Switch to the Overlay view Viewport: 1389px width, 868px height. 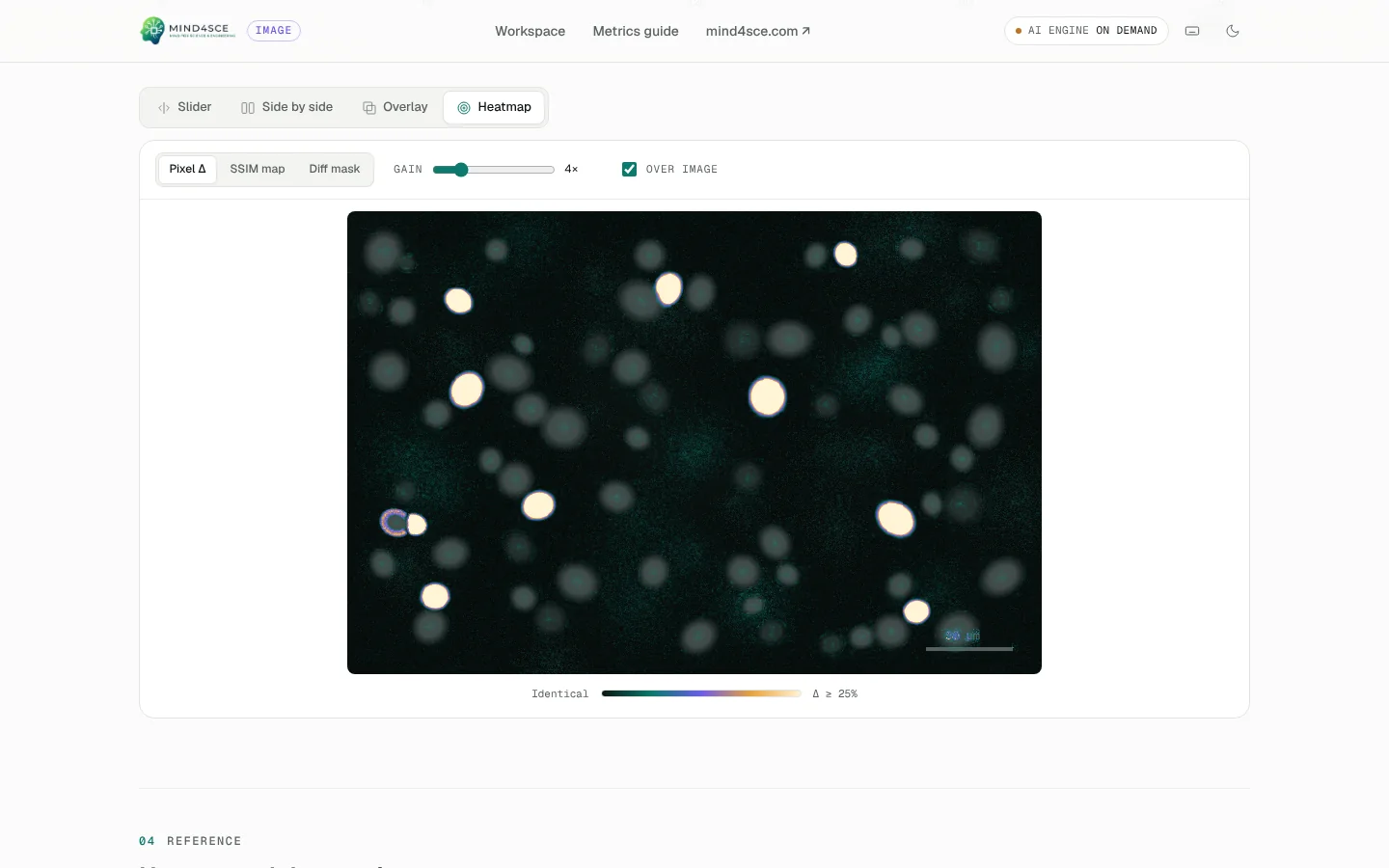(x=395, y=107)
